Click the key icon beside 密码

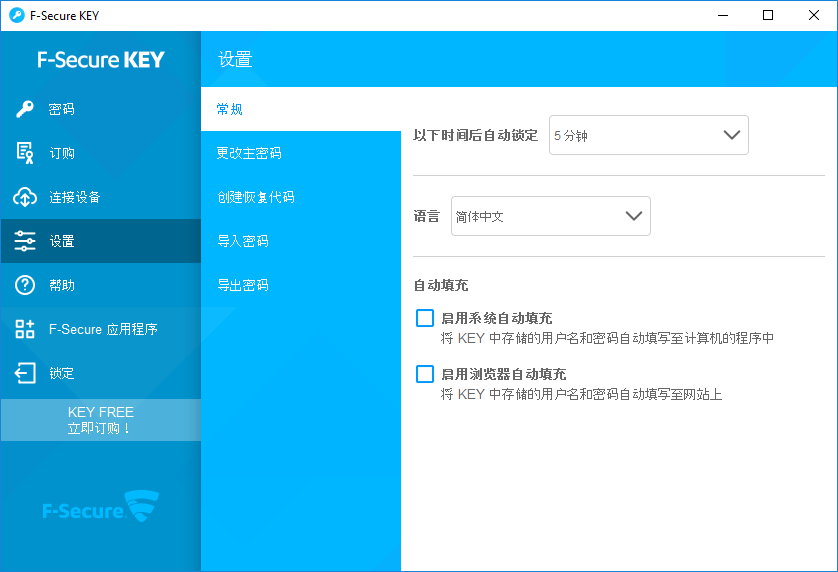tap(25, 109)
